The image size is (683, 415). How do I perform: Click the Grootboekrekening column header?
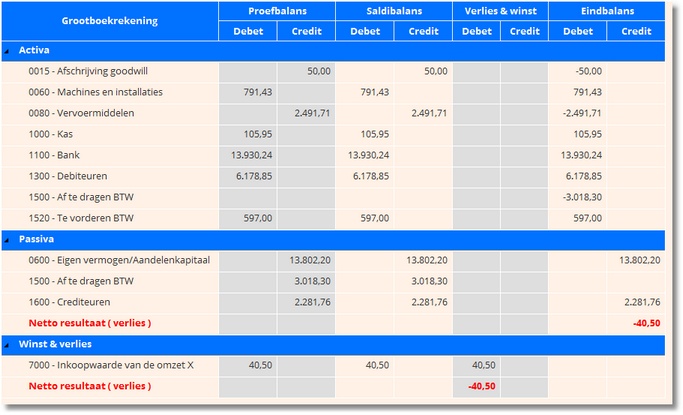[x=109, y=21]
